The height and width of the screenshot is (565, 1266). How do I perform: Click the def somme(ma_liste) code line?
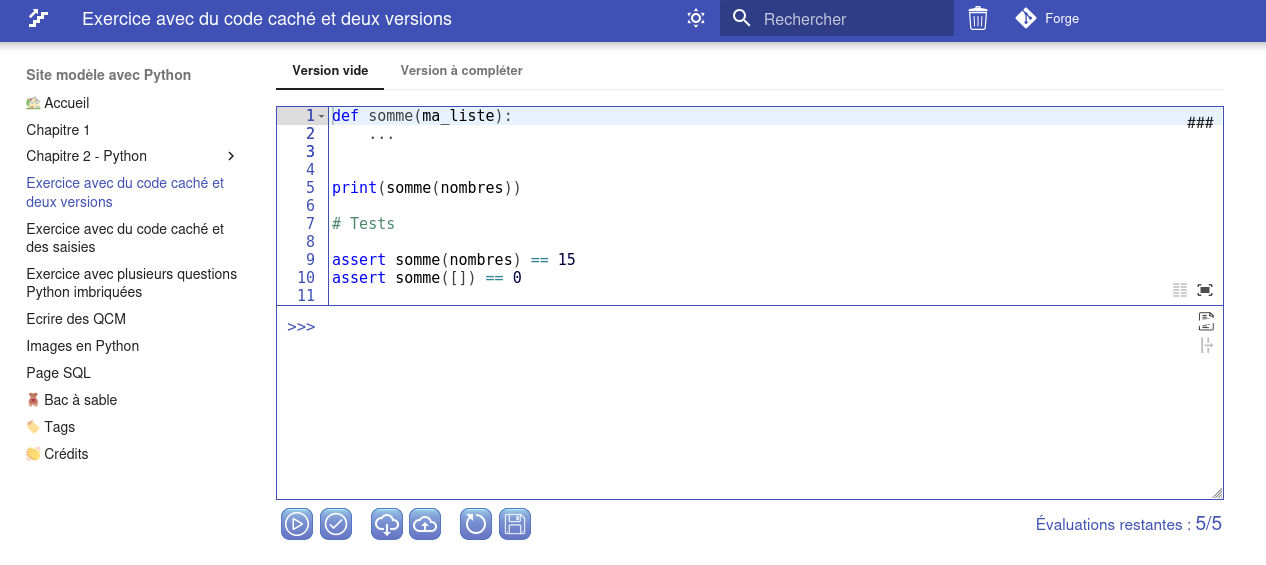tap(422, 116)
